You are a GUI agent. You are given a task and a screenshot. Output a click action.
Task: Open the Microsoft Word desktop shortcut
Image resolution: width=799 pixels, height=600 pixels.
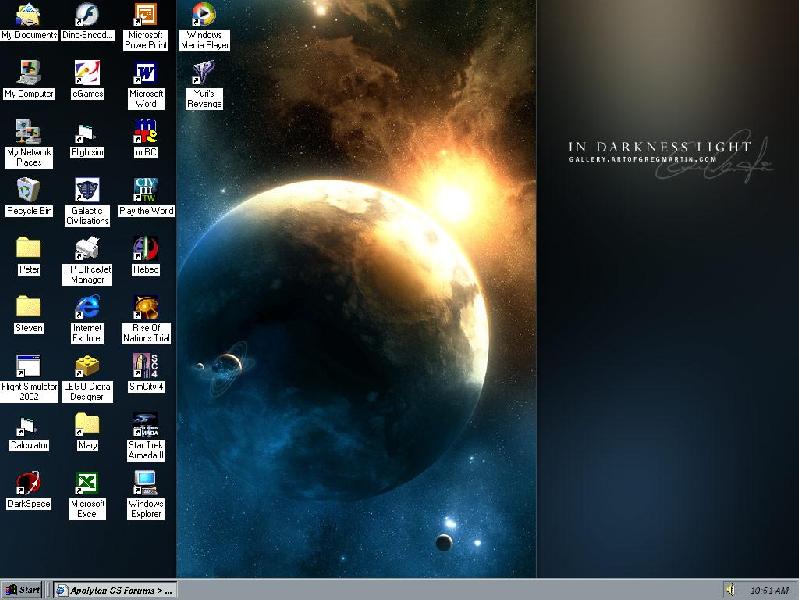[146, 75]
